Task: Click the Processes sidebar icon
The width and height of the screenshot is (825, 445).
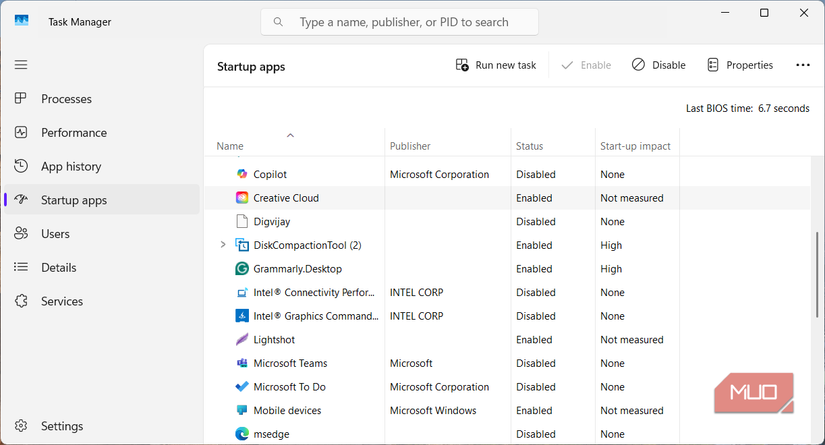Action: point(21,98)
